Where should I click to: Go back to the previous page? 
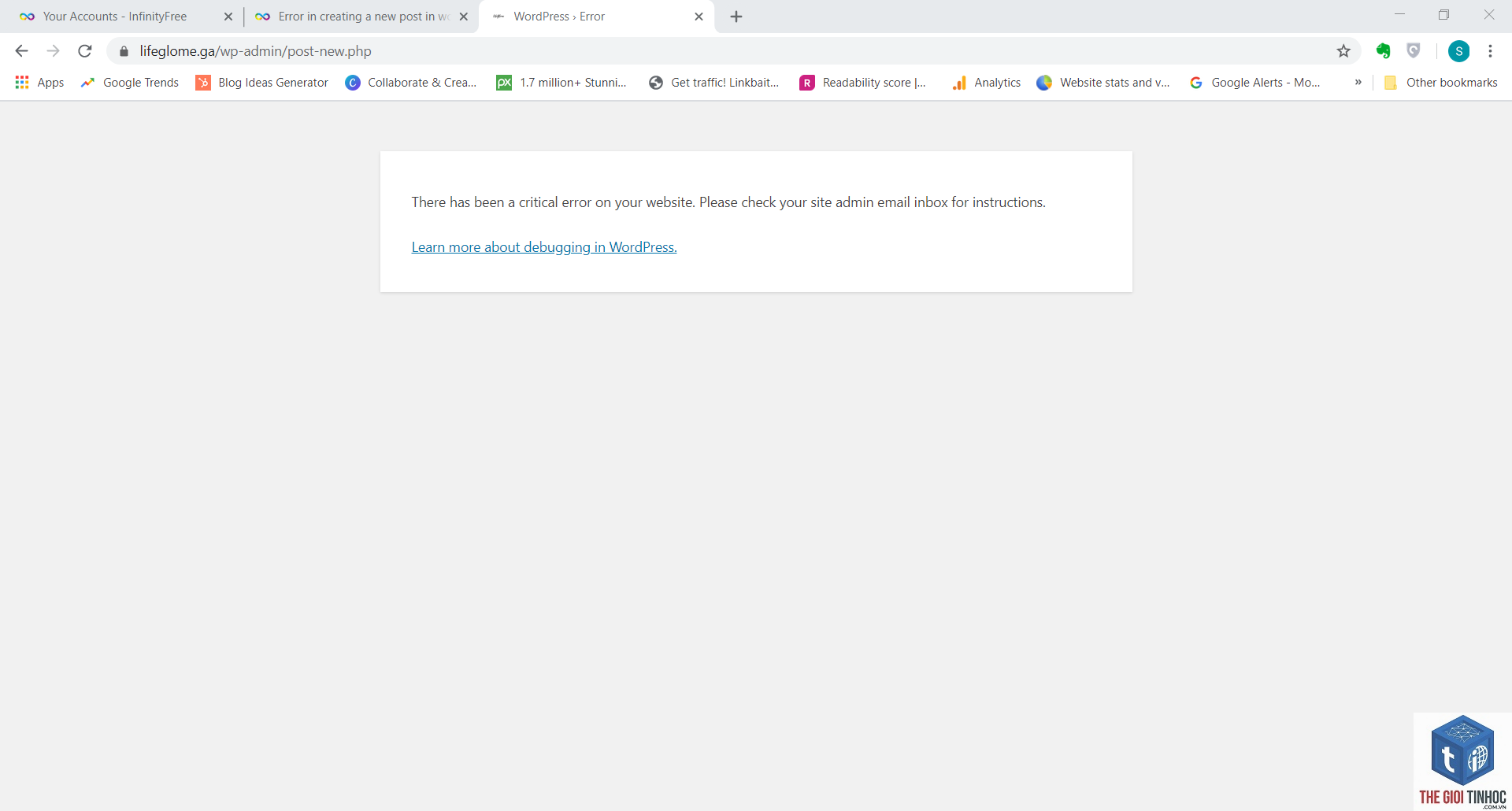tap(21, 51)
